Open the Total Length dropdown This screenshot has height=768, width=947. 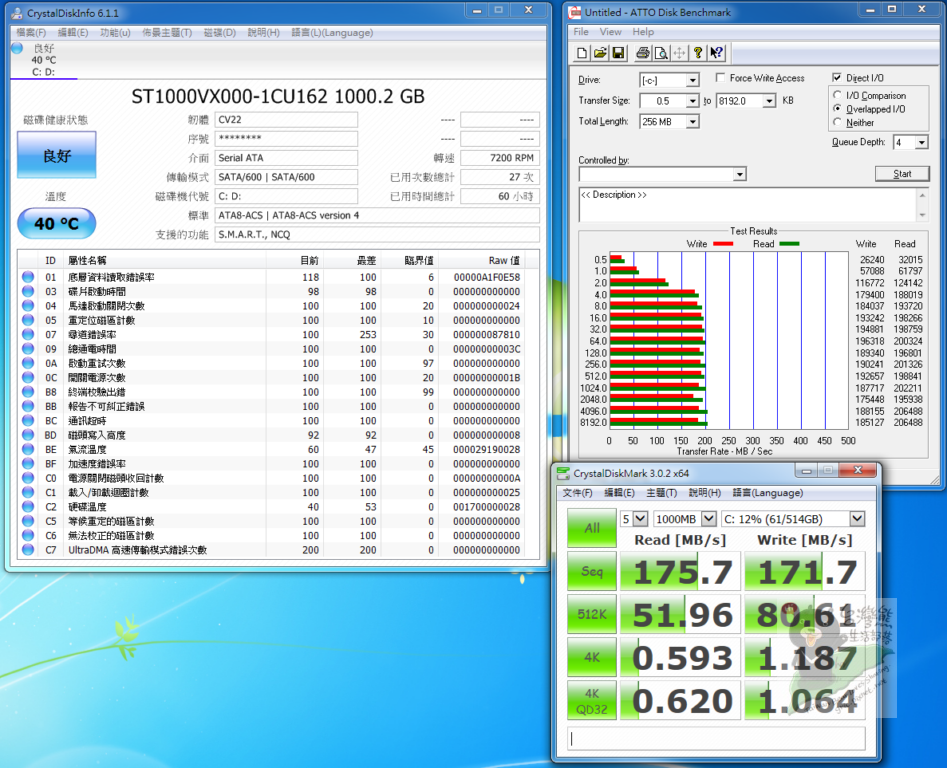[692, 122]
